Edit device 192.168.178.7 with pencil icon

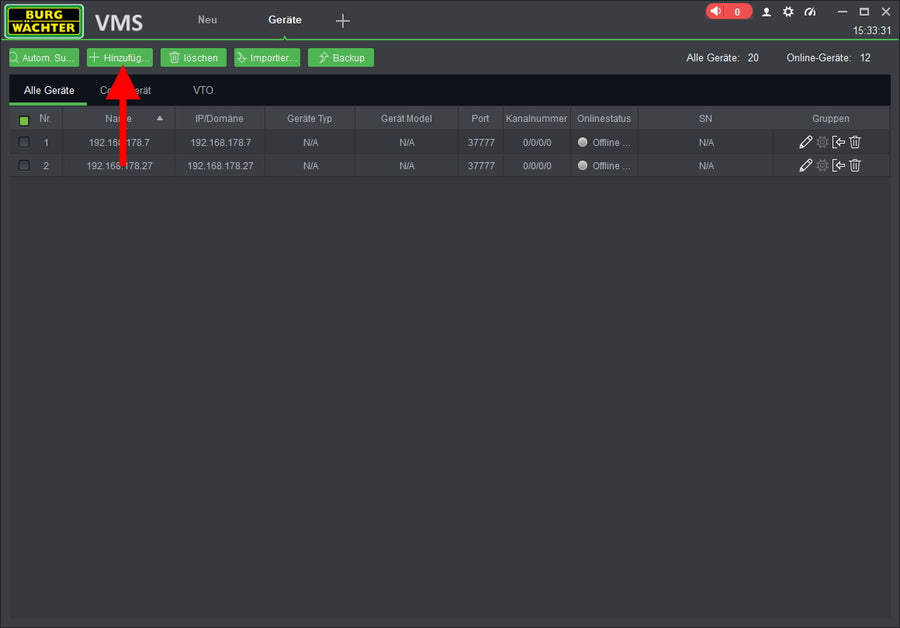(805, 142)
